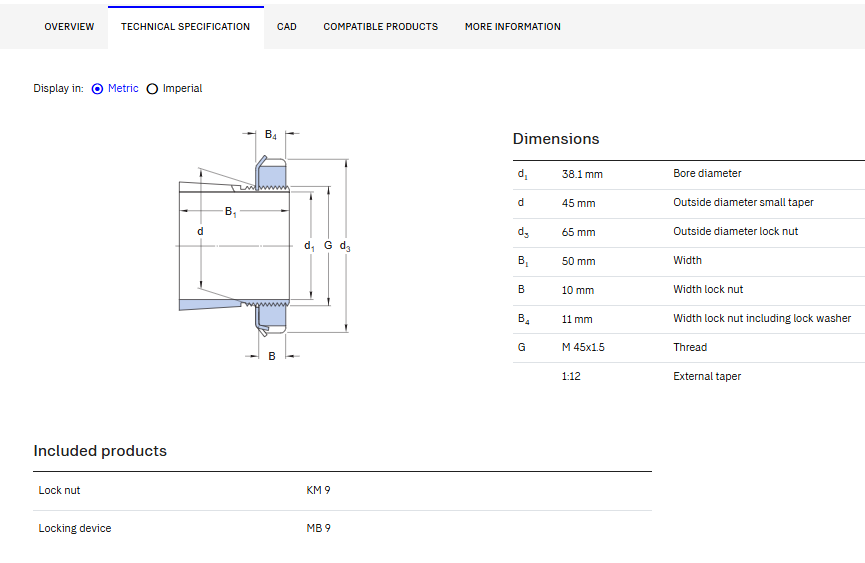Click the '38.1 mm' bore diameter value
865x563 pixels.
click(x=582, y=174)
